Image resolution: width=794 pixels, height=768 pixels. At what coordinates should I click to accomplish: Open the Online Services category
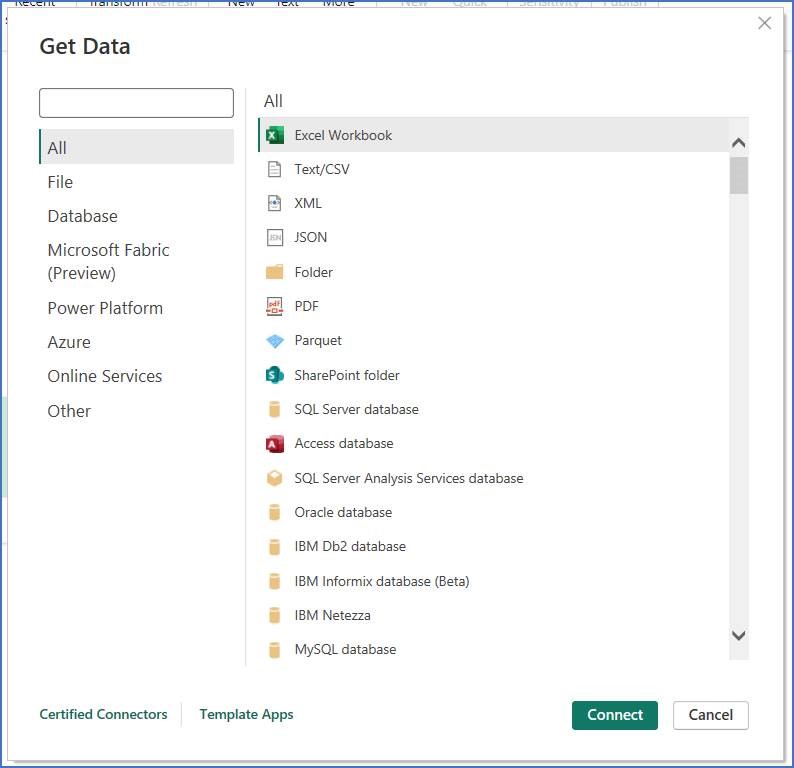click(105, 376)
